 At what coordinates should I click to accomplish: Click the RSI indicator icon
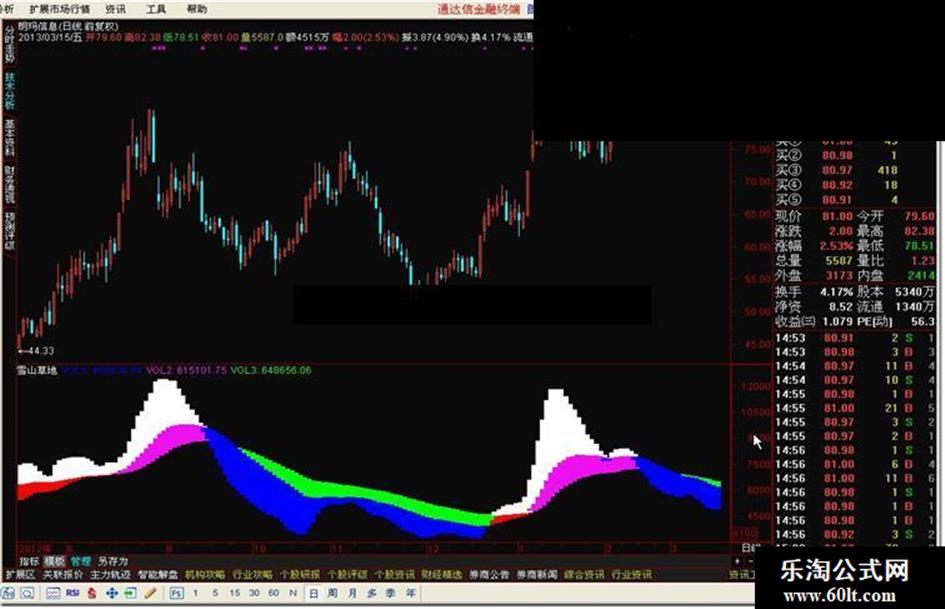tap(72, 593)
